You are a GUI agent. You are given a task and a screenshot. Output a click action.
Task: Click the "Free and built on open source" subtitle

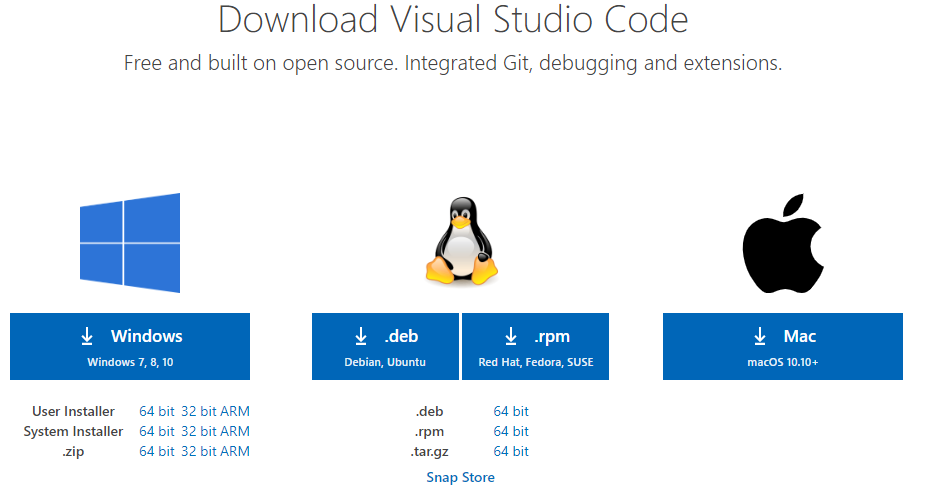click(453, 63)
